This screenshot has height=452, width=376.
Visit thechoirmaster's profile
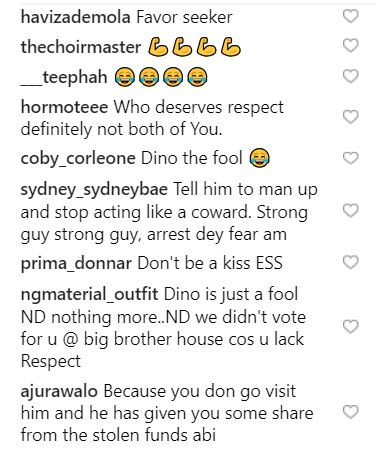(x=81, y=47)
